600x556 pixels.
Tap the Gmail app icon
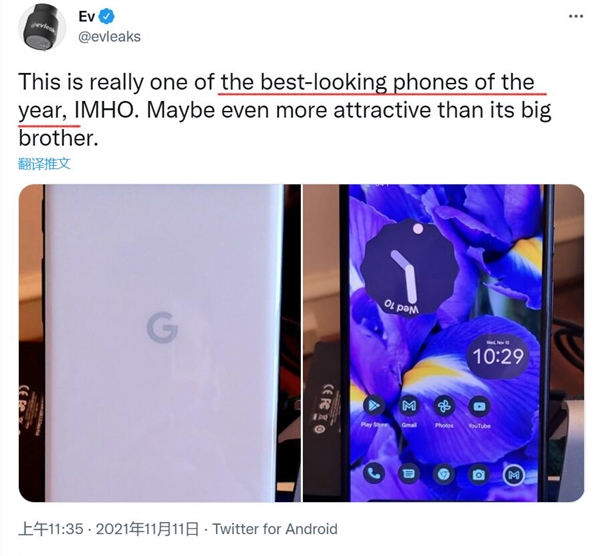click(409, 405)
